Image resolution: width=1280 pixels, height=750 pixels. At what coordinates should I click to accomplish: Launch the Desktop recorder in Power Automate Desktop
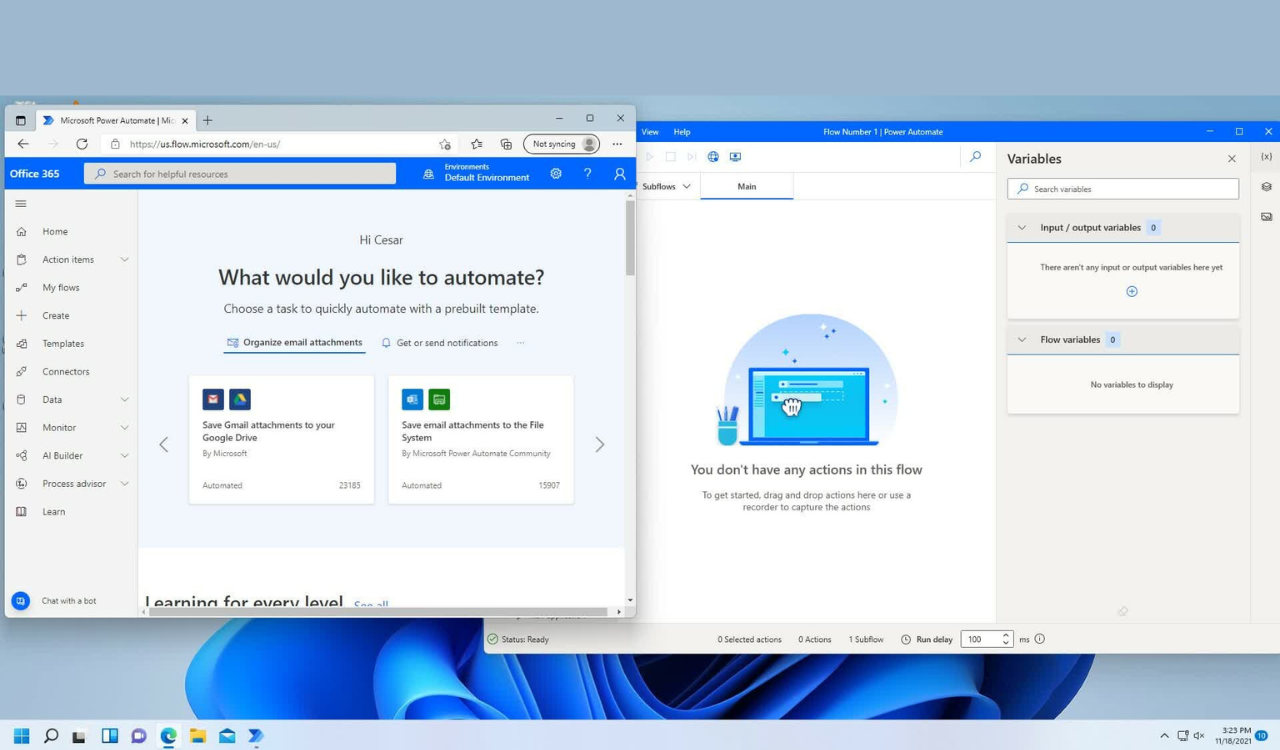point(735,157)
